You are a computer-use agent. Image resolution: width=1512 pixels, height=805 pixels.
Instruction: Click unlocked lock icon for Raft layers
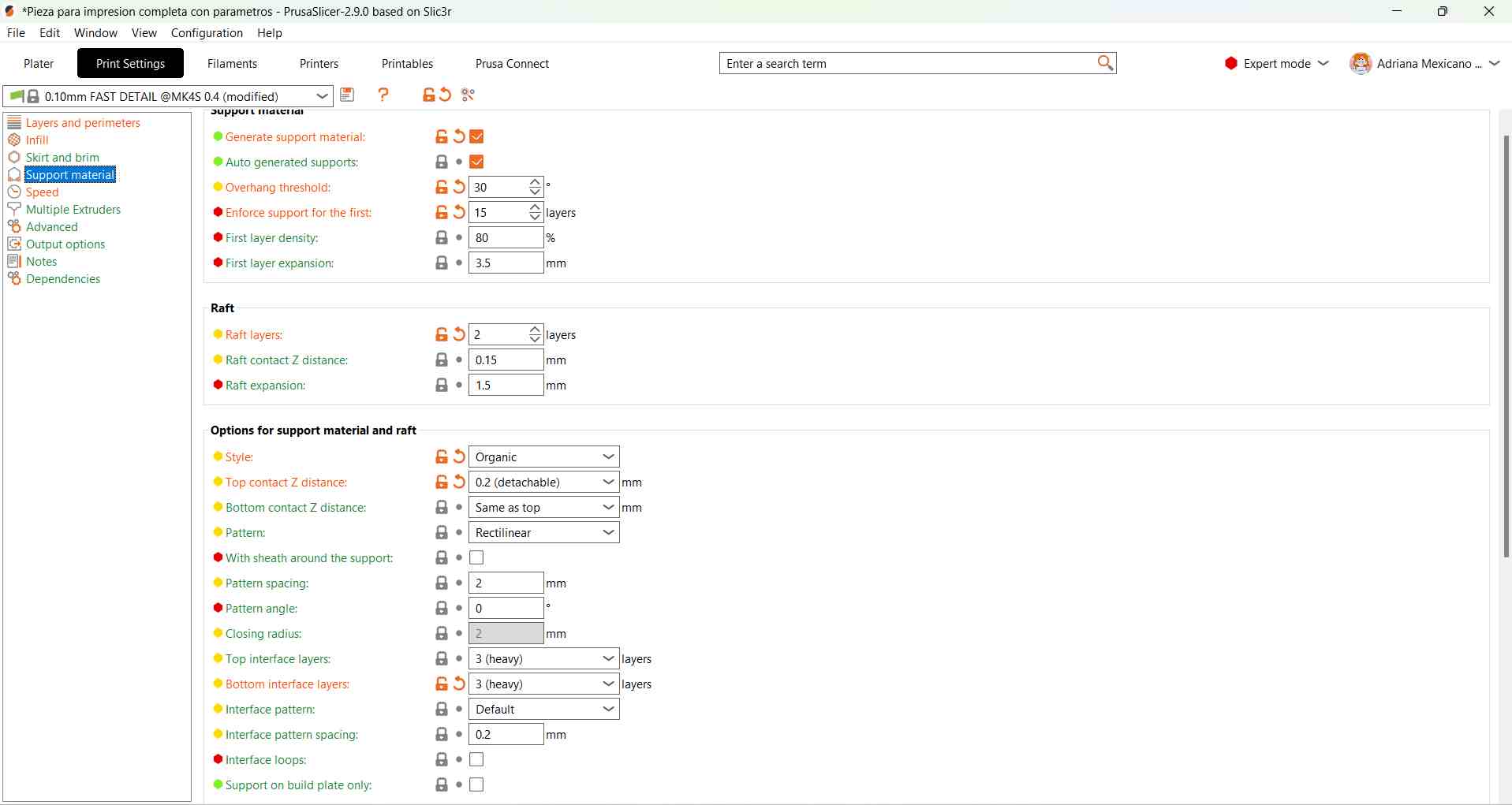pyautogui.click(x=442, y=335)
